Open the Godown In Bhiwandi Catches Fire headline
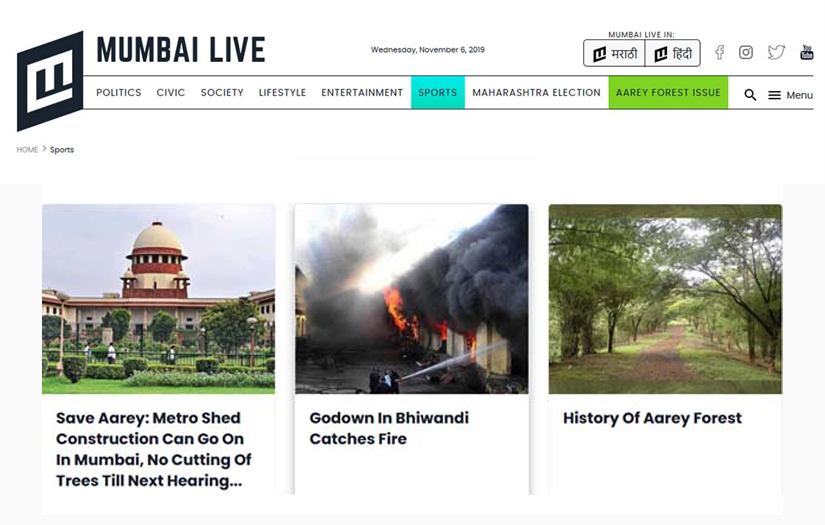 (389, 428)
